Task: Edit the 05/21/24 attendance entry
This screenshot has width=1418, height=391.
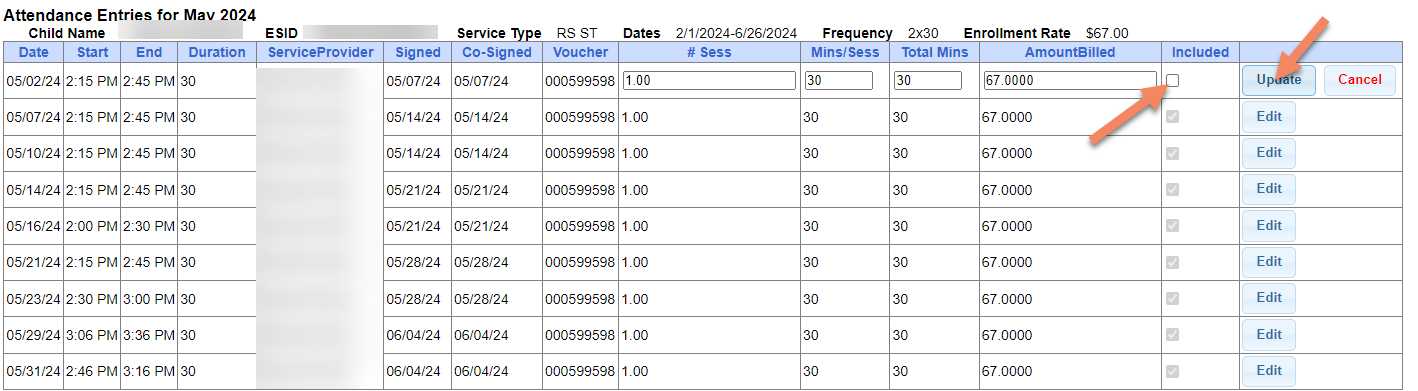Action: 1269,262
